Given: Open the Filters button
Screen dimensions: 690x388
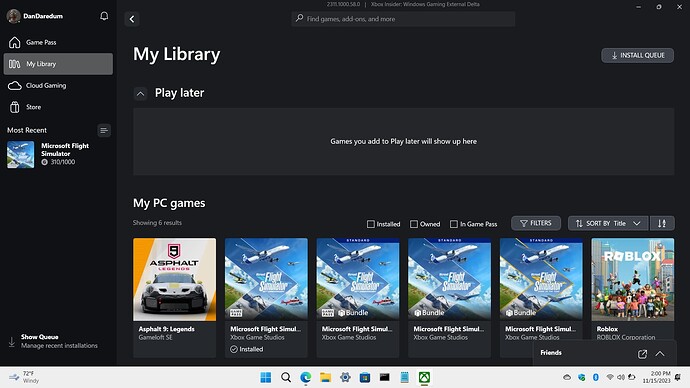Looking at the screenshot, I should coord(536,223).
